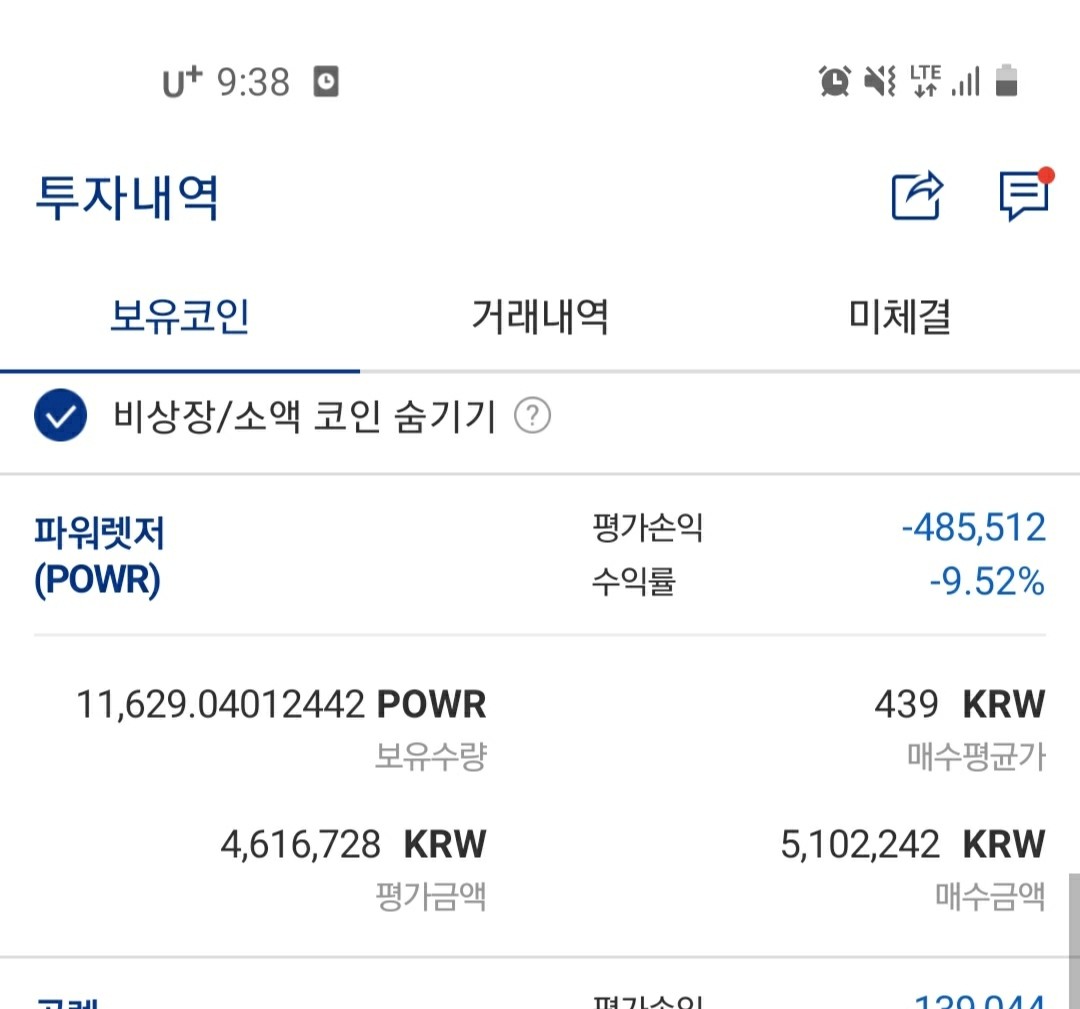1080x1009 pixels.
Task: Tap the mute sound icon in status bar
Action: click(x=876, y=81)
